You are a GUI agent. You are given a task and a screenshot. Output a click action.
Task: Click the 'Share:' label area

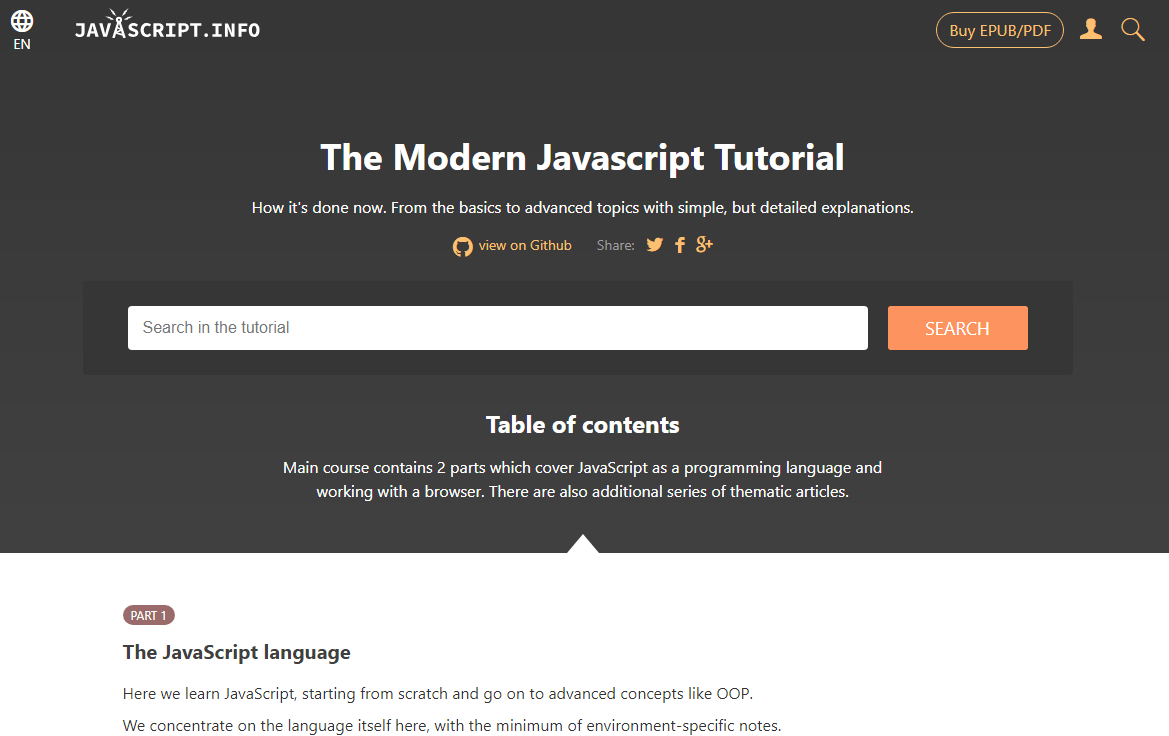[615, 244]
